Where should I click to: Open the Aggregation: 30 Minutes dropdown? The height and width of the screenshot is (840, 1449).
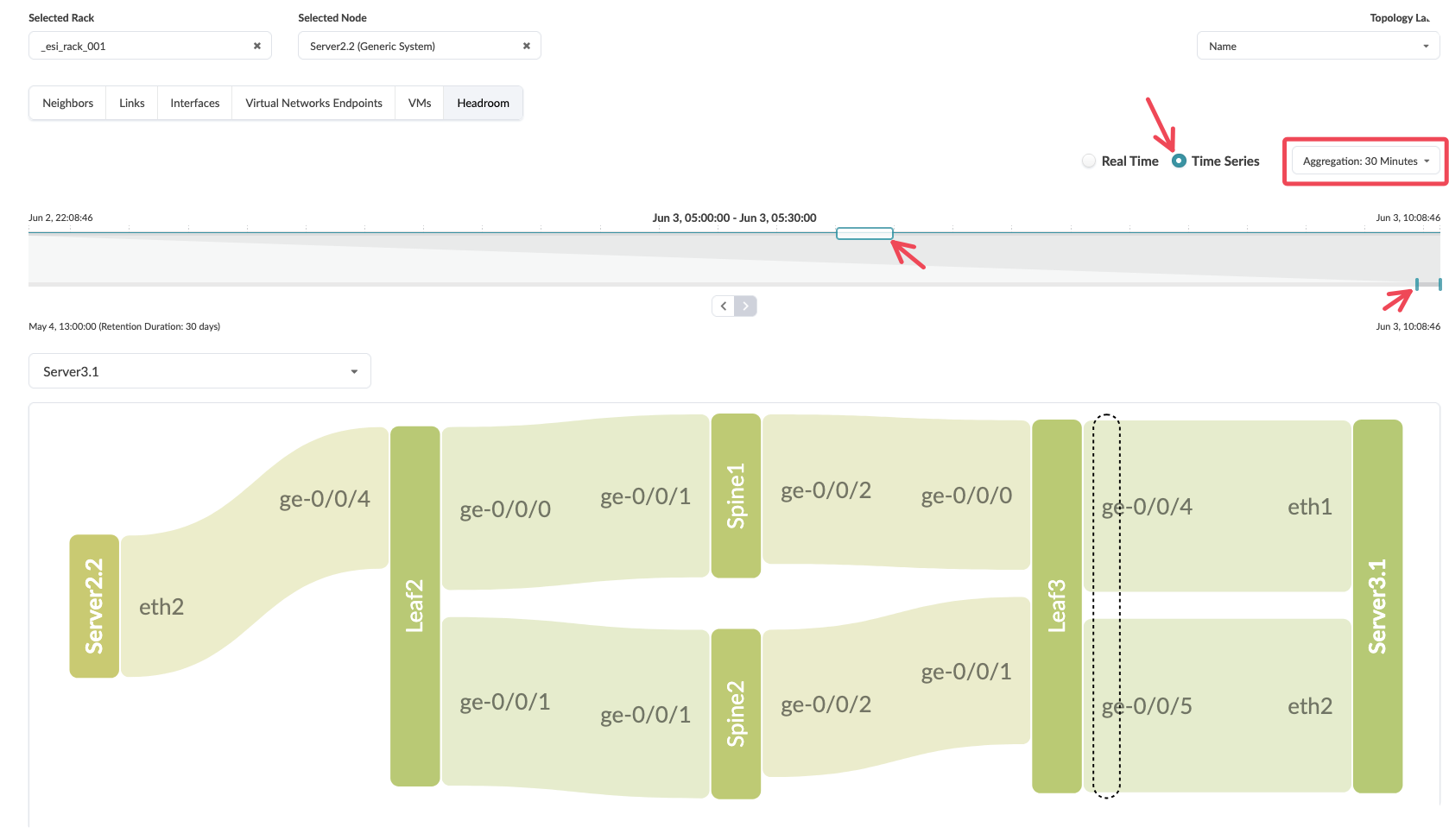click(x=1365, y=161)
